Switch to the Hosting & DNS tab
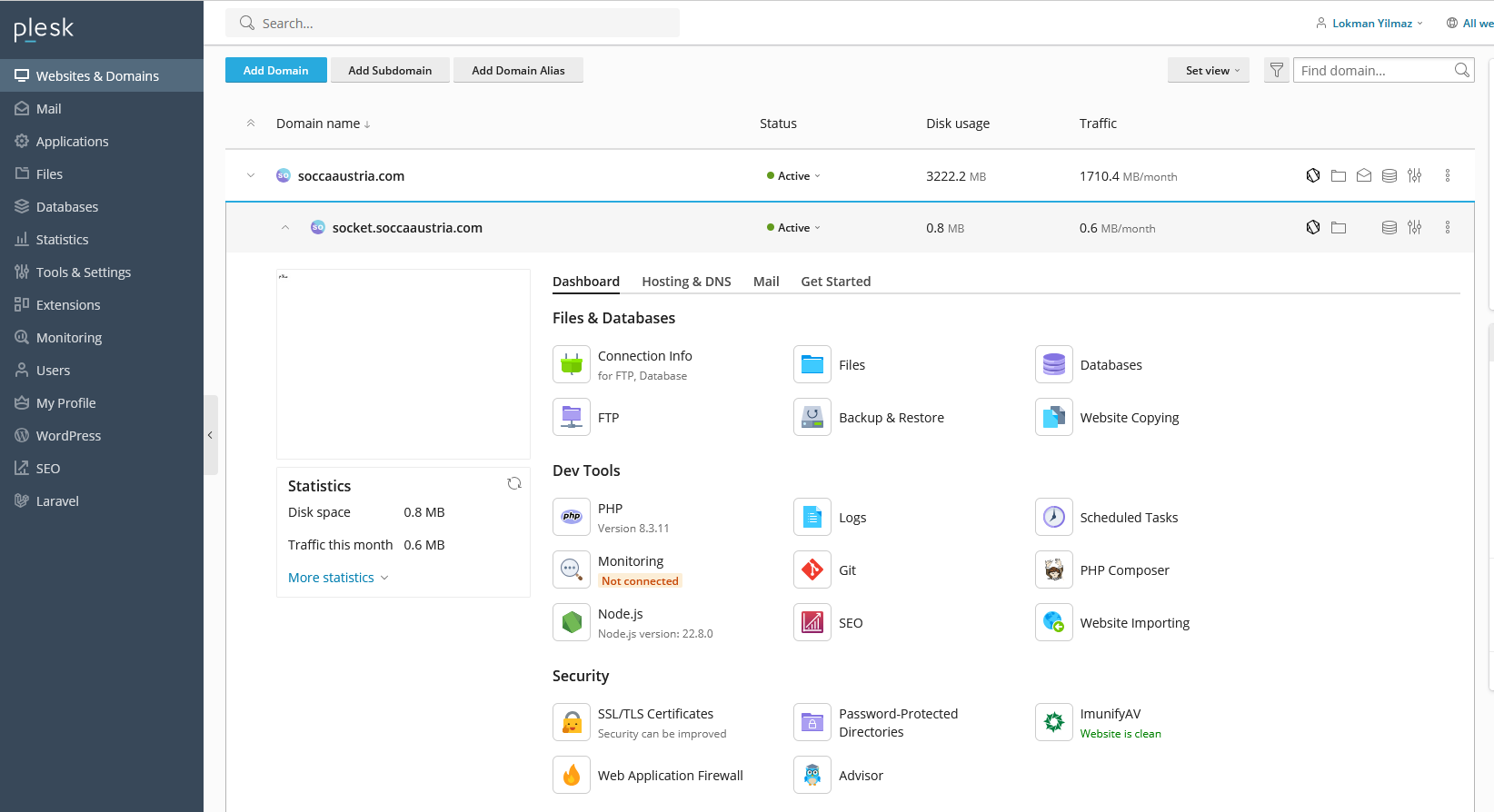 coord(686,282)
